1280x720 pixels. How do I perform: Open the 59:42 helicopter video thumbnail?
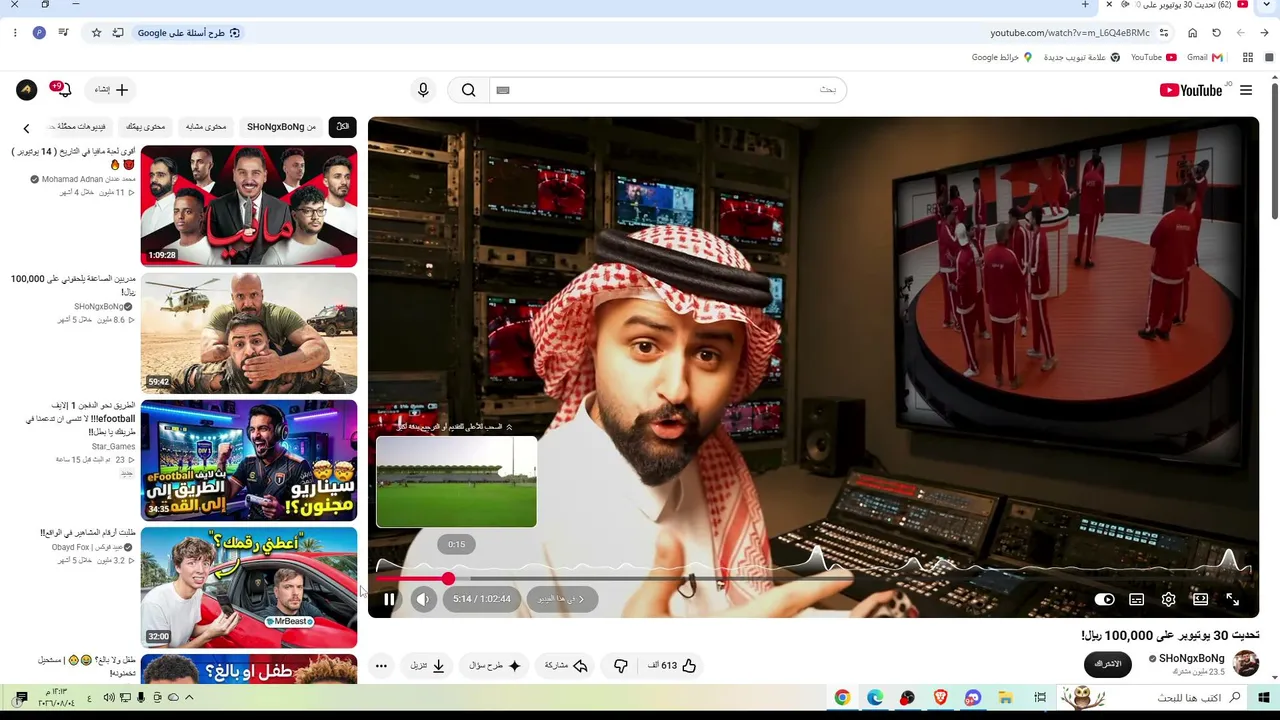pyautogui.click(x=249, y=333)
